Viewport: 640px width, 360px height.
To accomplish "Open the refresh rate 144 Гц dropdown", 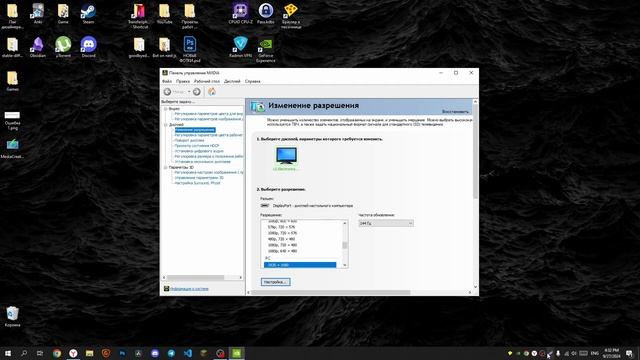I will pyautogui.click(x=386, y=223).
